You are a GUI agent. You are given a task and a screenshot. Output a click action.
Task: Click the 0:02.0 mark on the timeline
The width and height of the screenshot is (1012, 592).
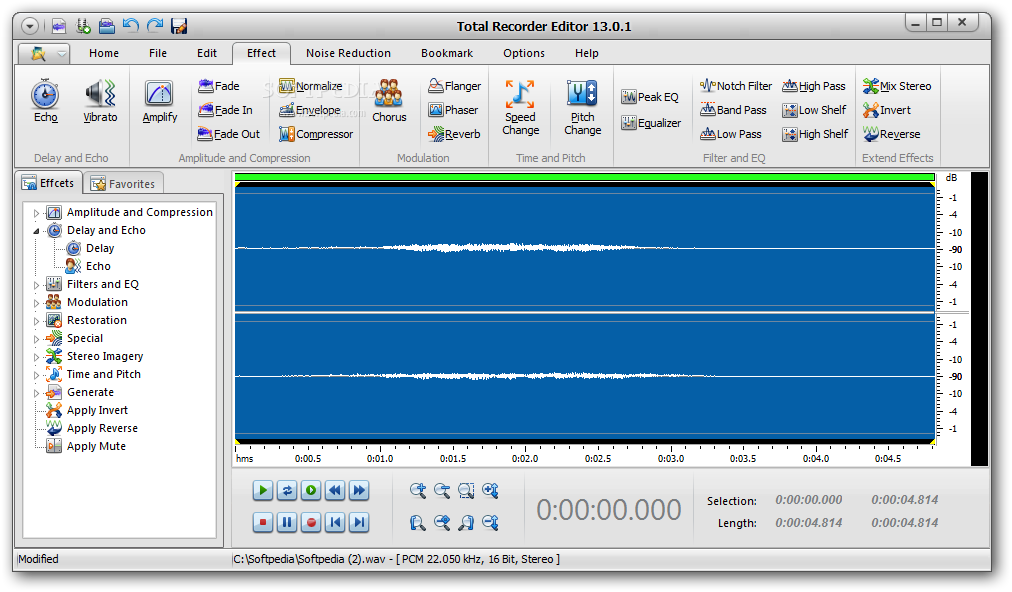tap(525, 458)
